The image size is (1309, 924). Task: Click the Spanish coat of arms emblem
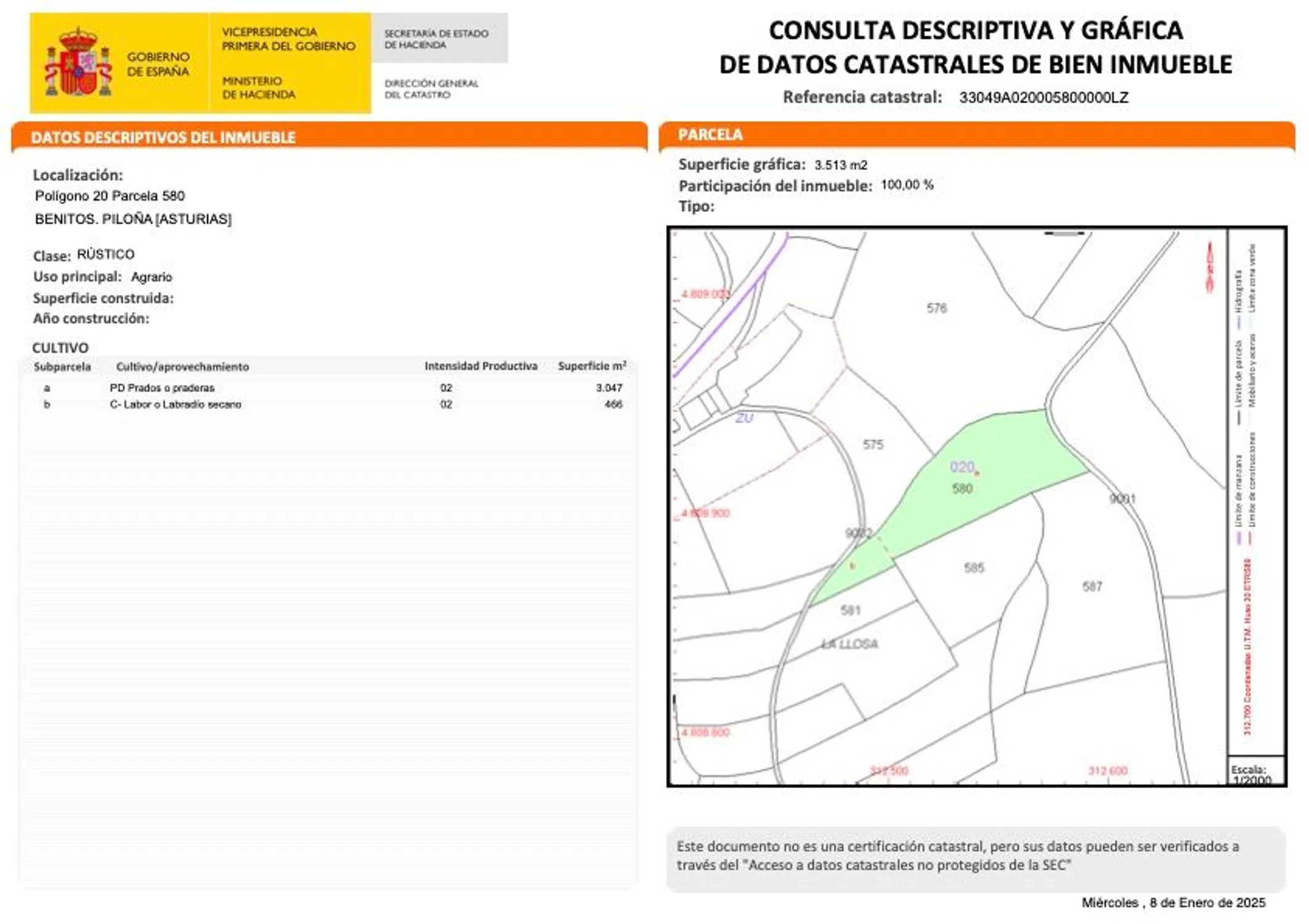pos(78,63)
